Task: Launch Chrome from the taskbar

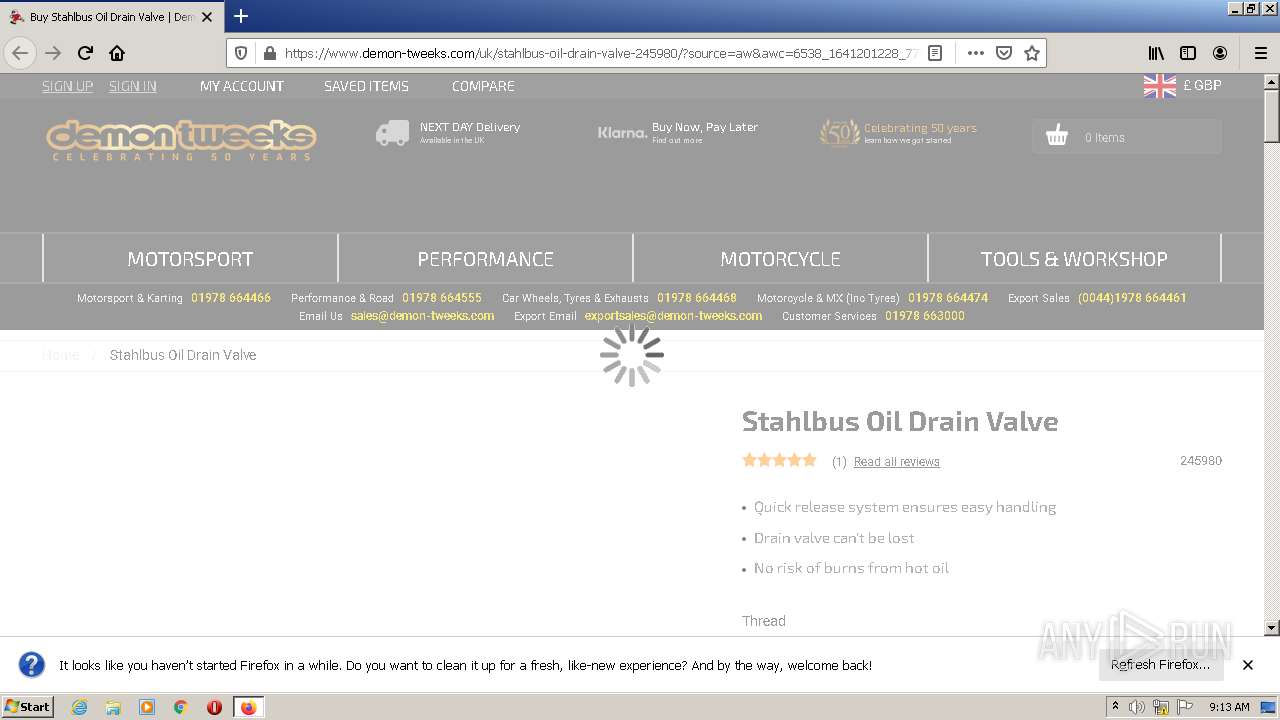Action: point(181,707)
